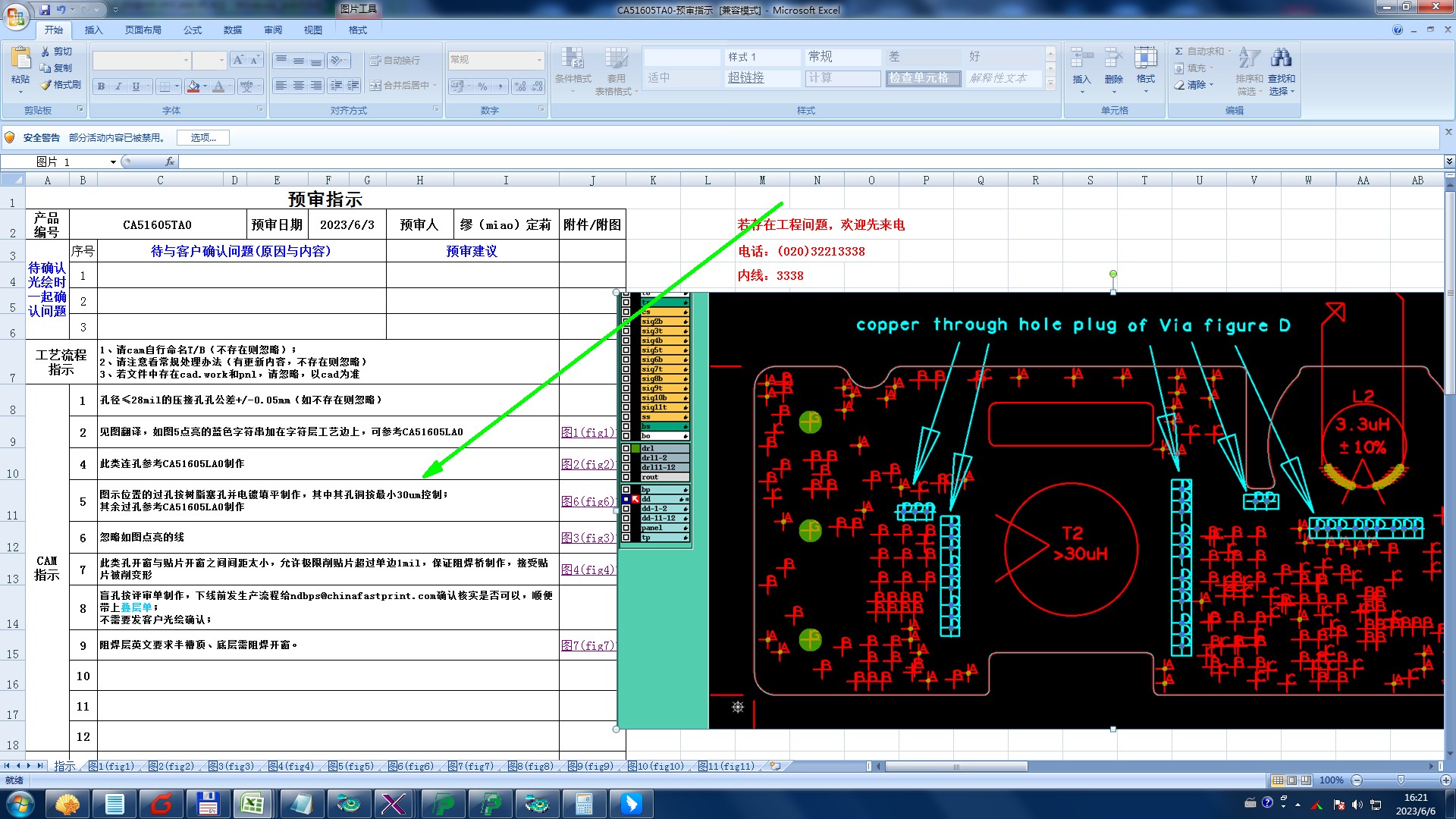Follow the 图6(fig6) hyperlink in column J

587,501
